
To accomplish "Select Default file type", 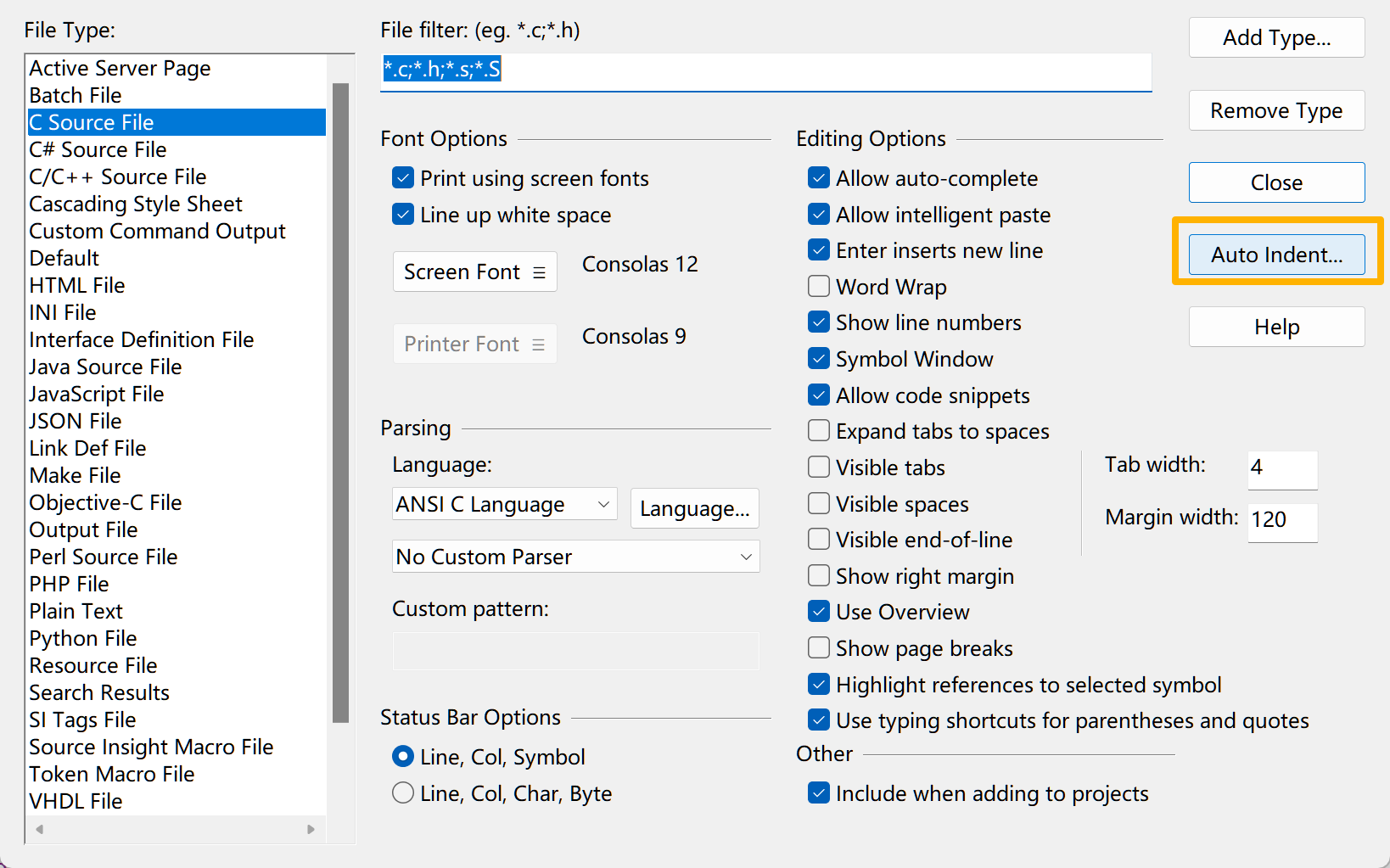I will coord(177,258).
